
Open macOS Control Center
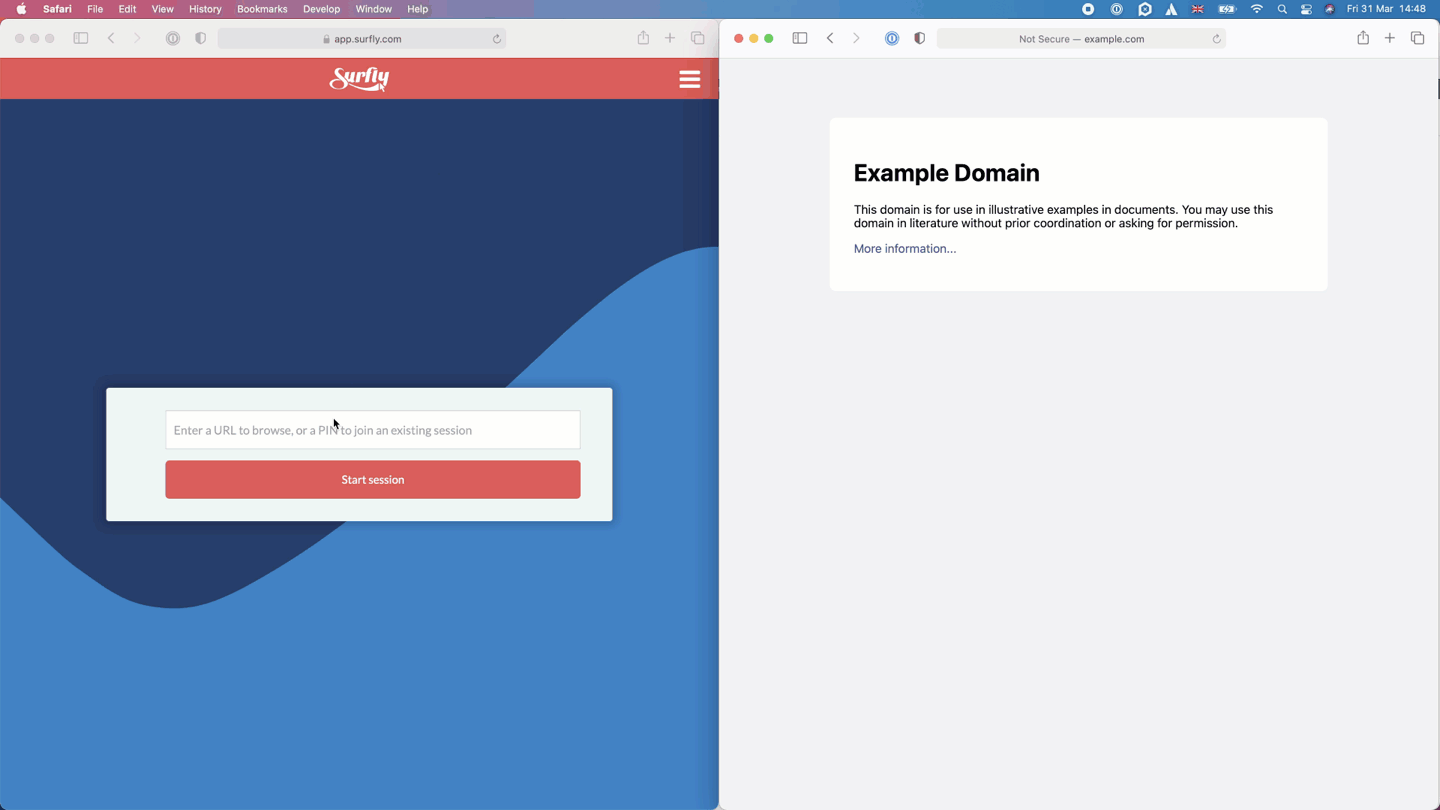1306,9
